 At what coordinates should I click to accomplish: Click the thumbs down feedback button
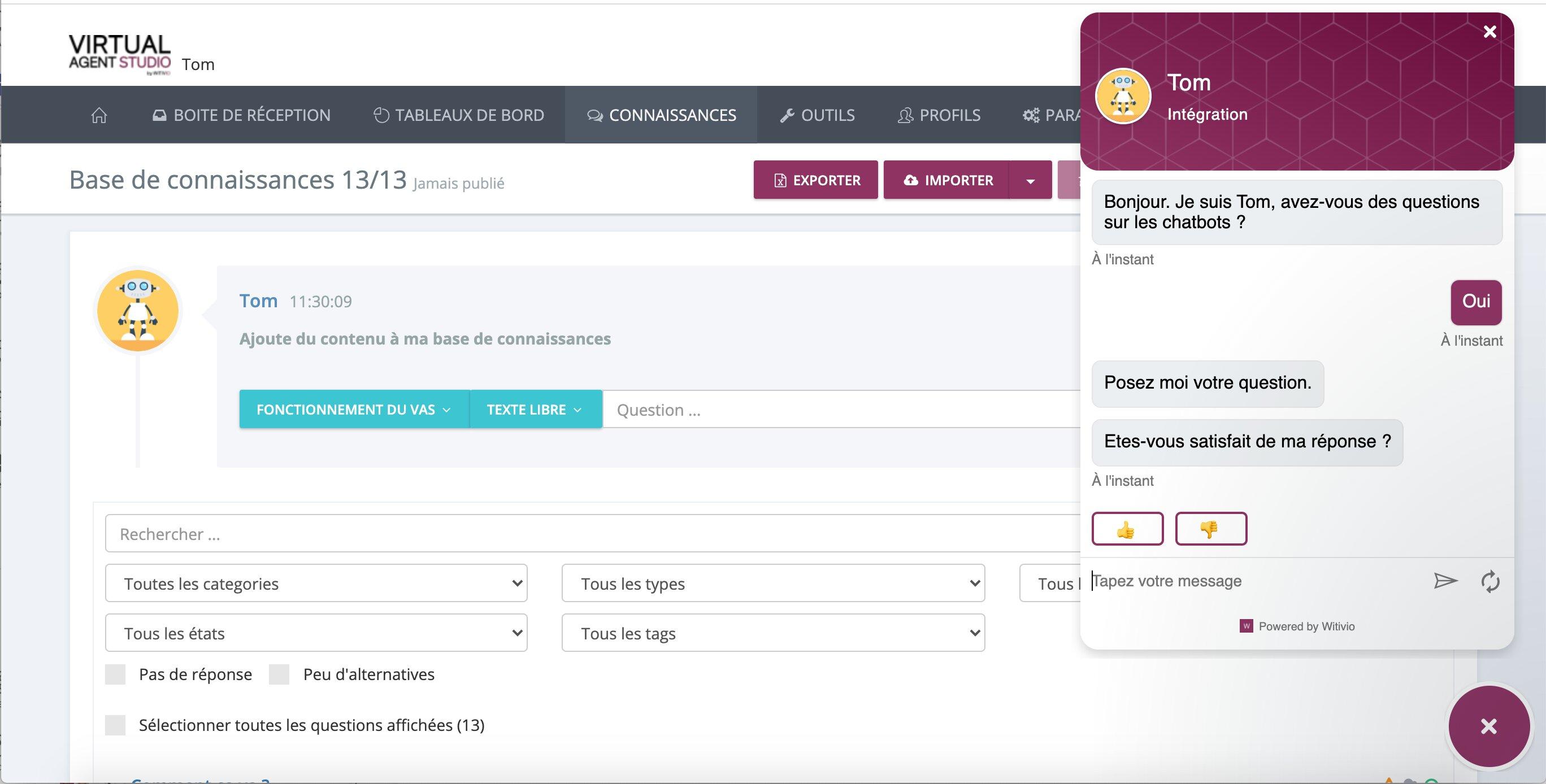coord(1210,529)
